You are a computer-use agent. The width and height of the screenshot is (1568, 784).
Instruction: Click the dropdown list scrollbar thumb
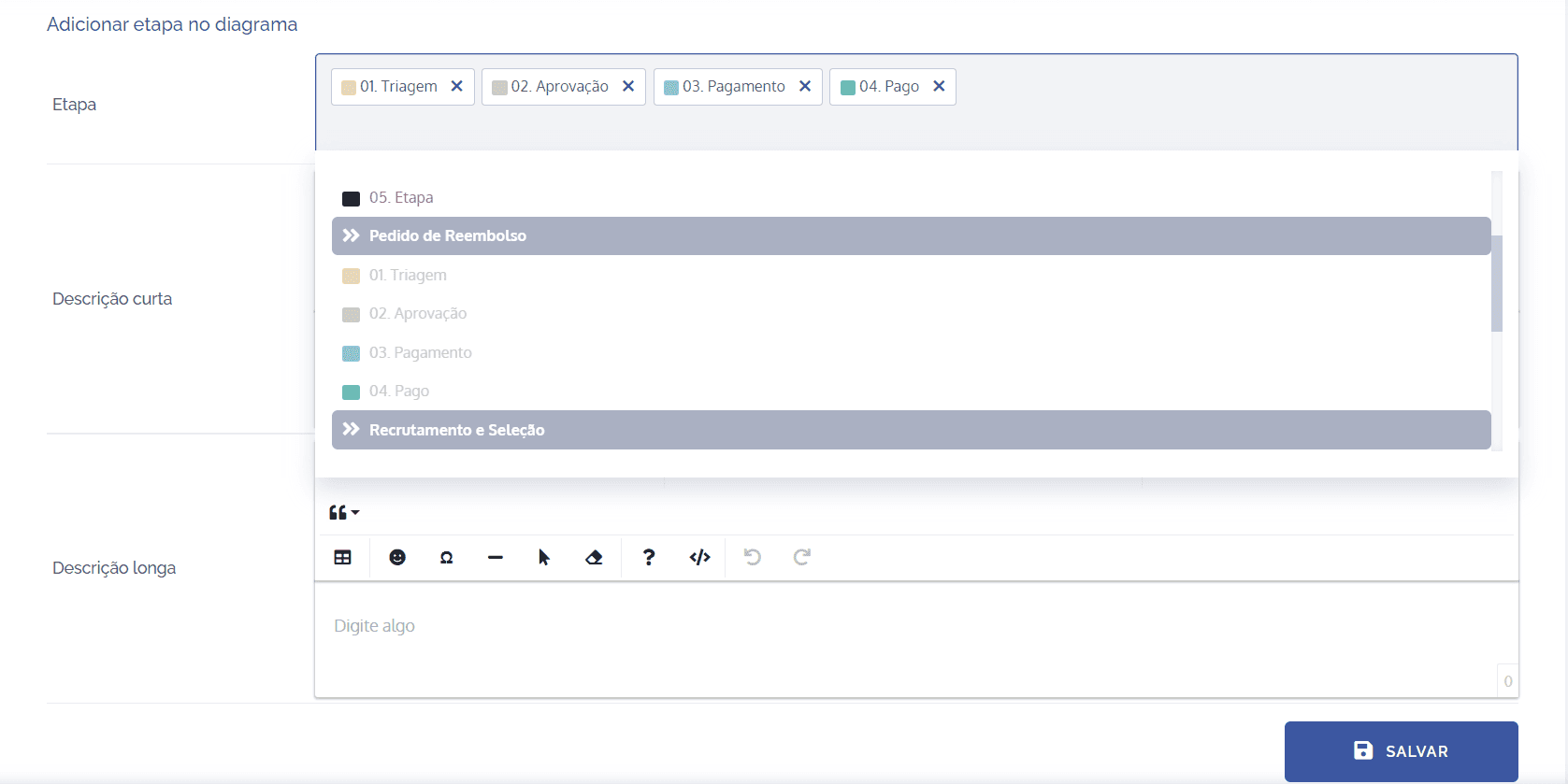[x=1497, y=283]
